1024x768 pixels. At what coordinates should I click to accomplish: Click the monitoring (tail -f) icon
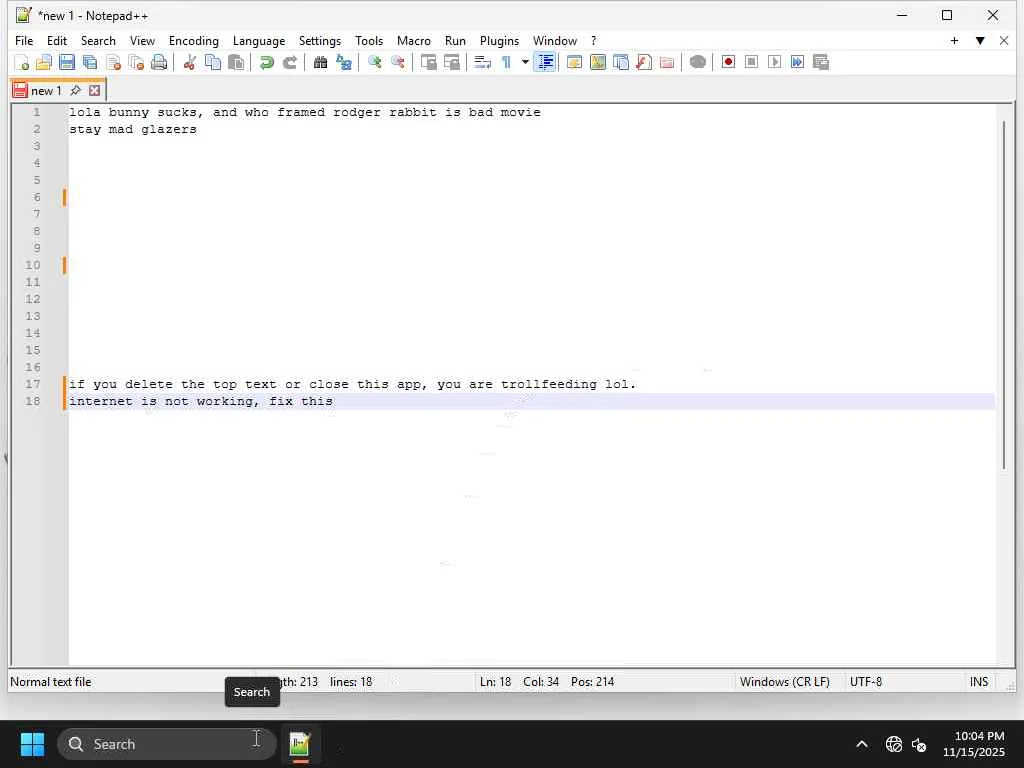pos(697,62)
